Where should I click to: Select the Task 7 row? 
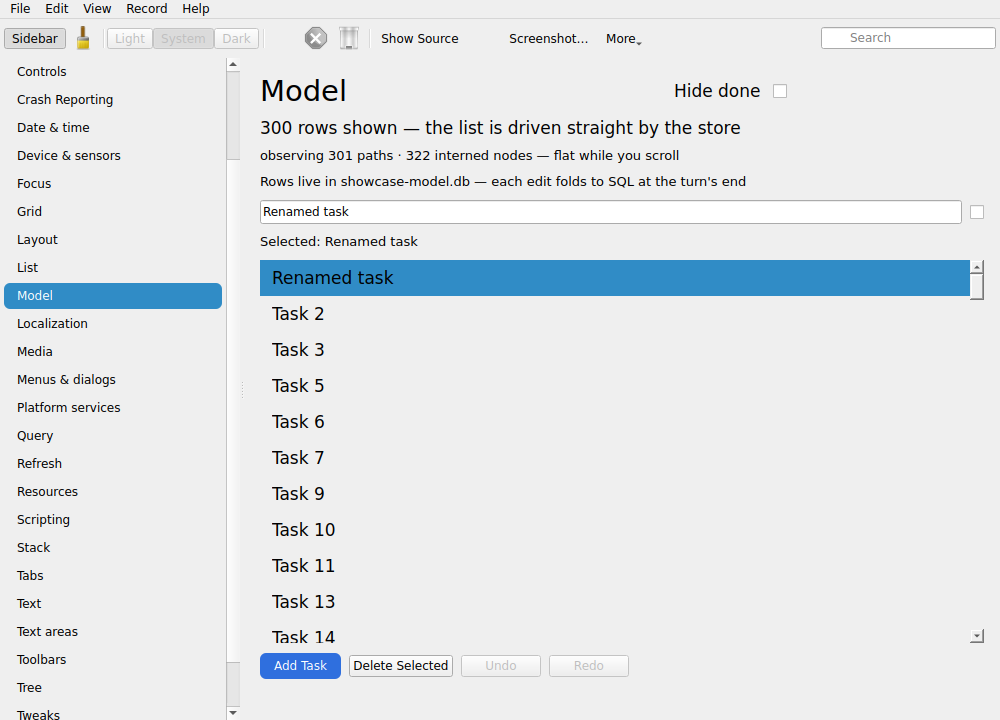point(615,458)
